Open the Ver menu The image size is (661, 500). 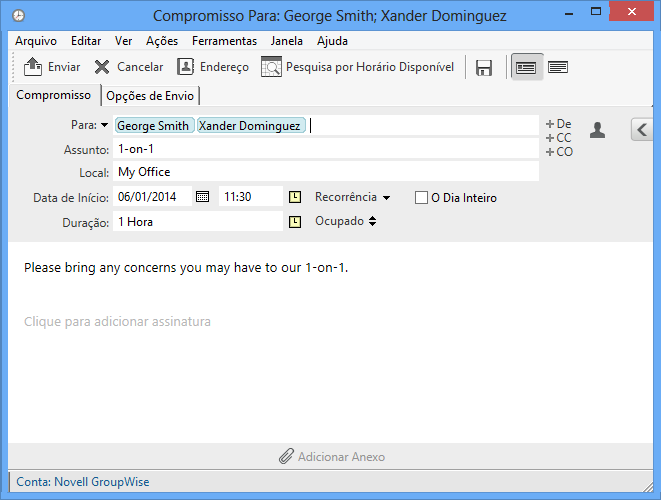pyautogui.click(x=124, y=41)
